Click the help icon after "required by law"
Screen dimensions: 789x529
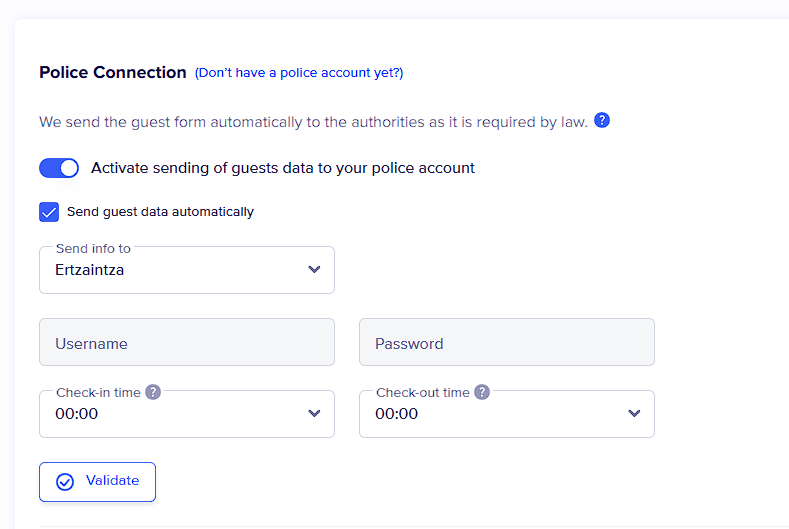pos(602,121)
